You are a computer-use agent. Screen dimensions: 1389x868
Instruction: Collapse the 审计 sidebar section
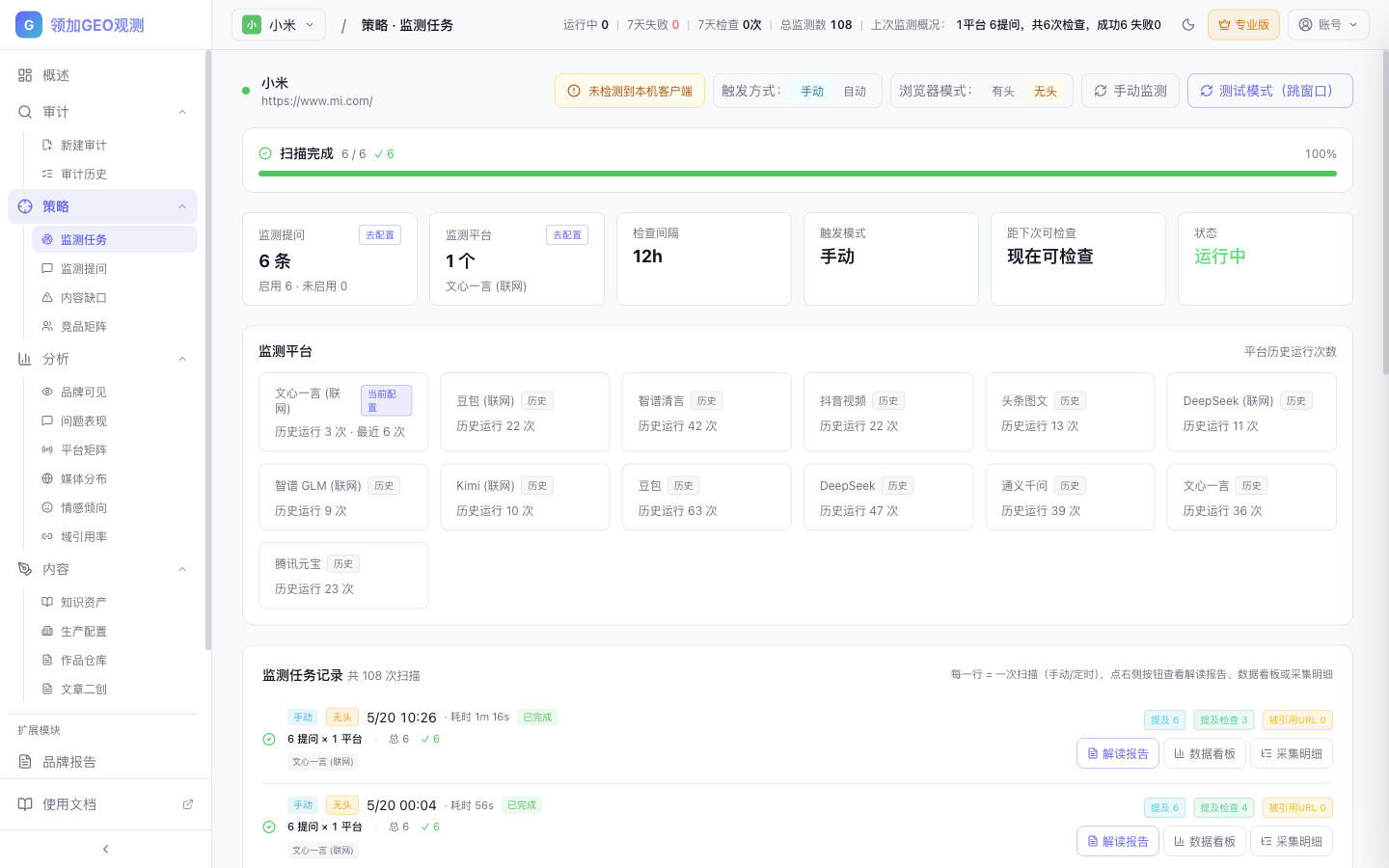coord(182,112)
